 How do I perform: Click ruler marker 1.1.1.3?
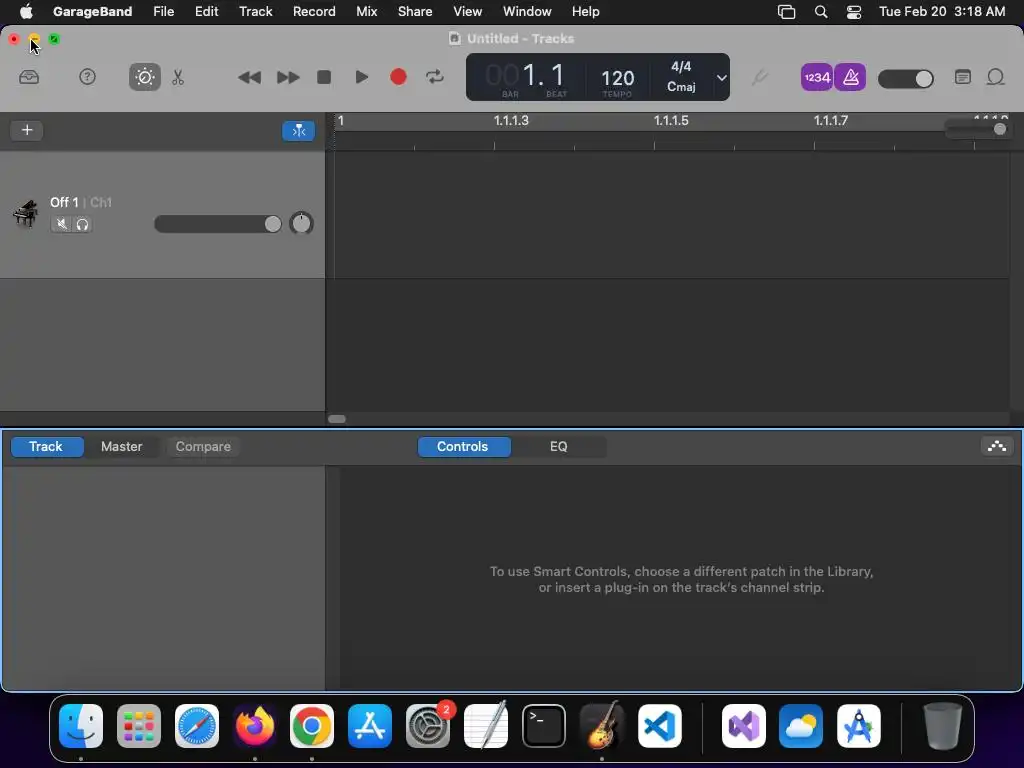click(511, 120)
